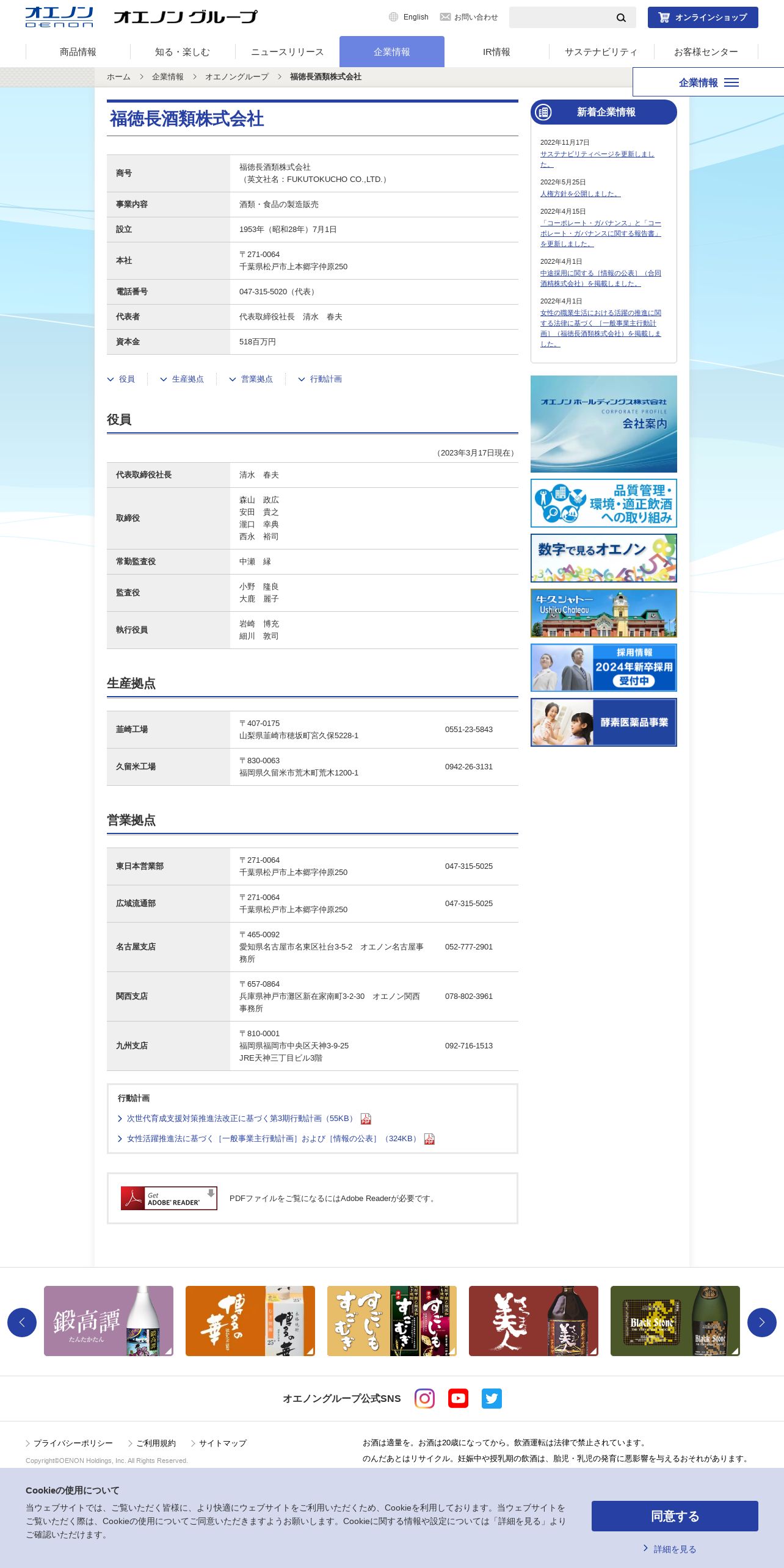784x1568 pixels.
Task: Open the ニュースリリース menu
Action: (x=287, y=52)
